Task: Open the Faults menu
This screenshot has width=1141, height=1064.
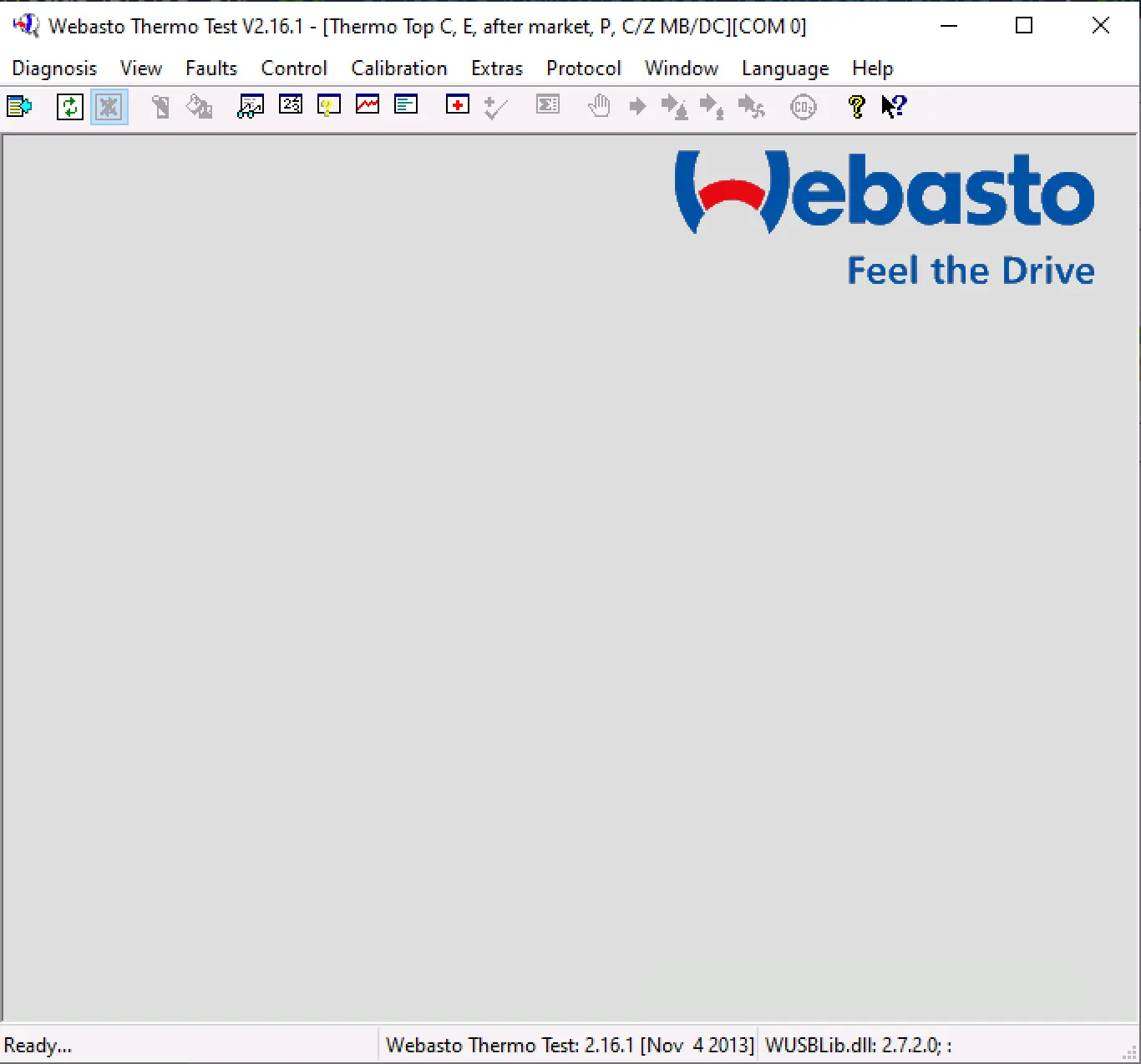Action: [x=210, y=68]
